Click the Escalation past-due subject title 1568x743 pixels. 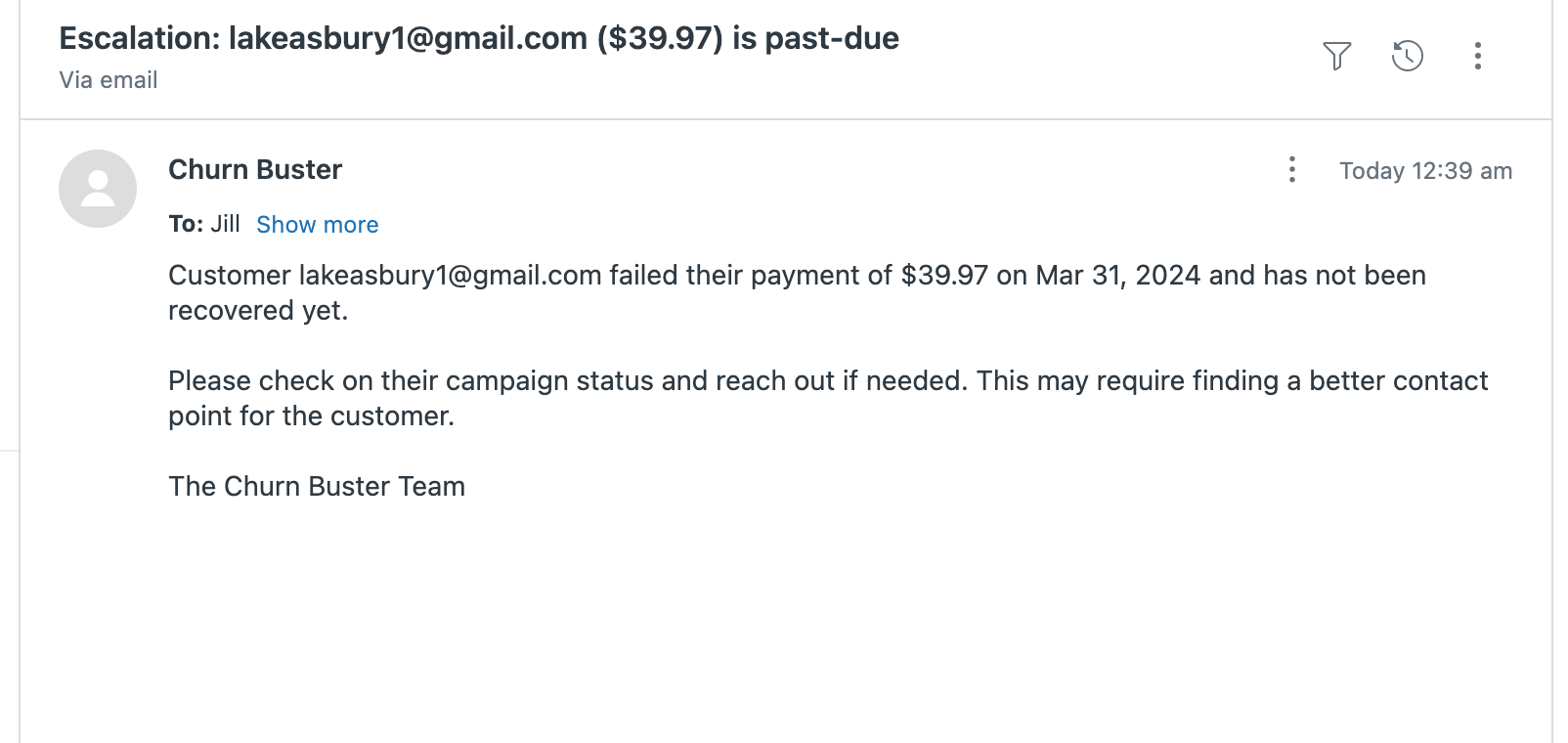click(478, 38)
